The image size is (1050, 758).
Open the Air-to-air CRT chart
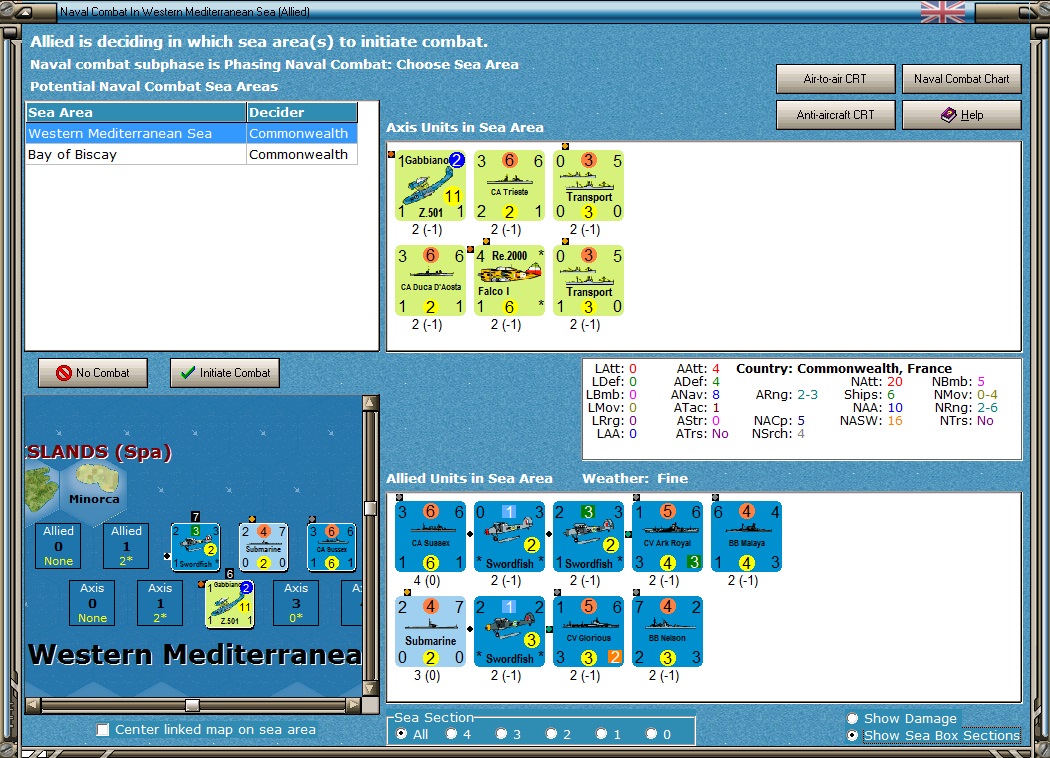click(x=835, y=79)
